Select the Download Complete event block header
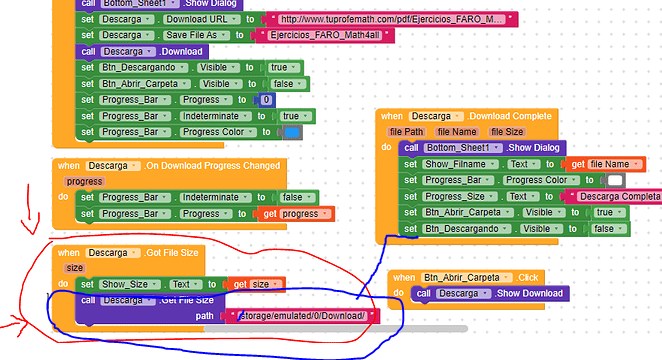 click(467, 116)
